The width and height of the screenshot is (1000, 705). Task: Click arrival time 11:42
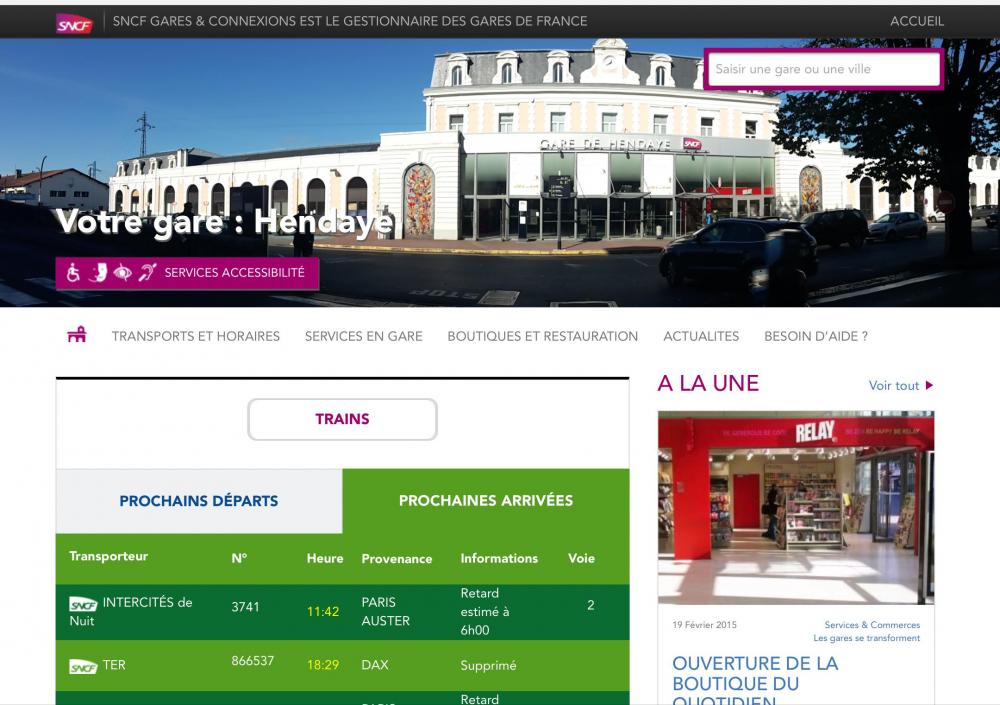tap(323, 611)
